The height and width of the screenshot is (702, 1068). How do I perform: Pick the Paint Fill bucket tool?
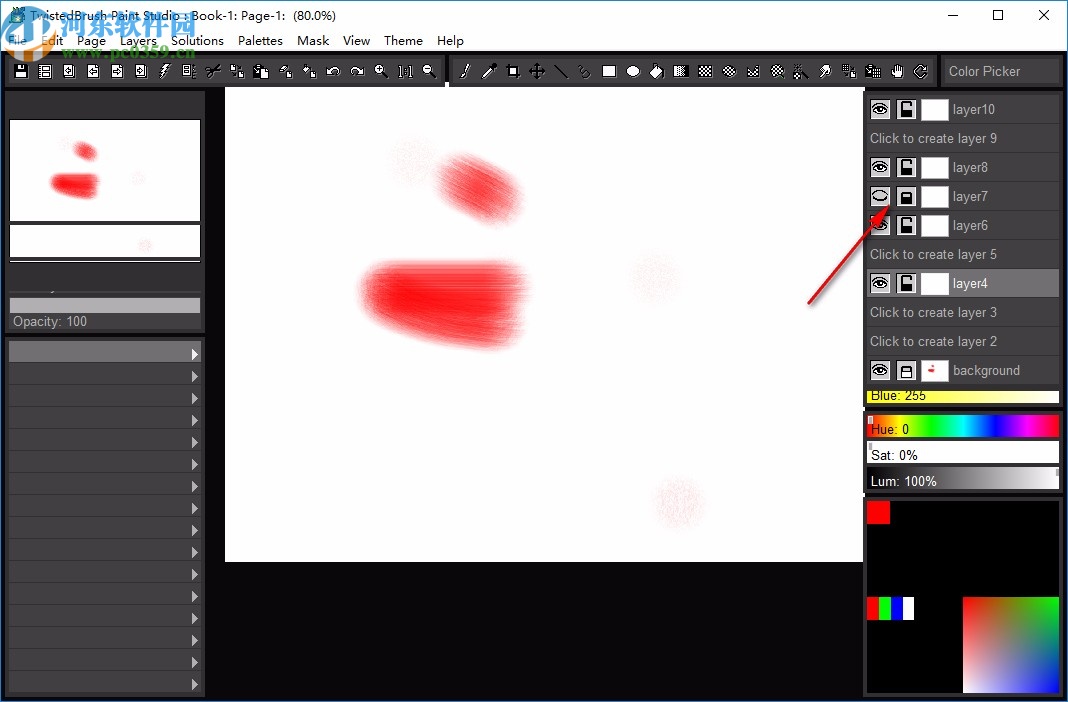coord(657,72)
